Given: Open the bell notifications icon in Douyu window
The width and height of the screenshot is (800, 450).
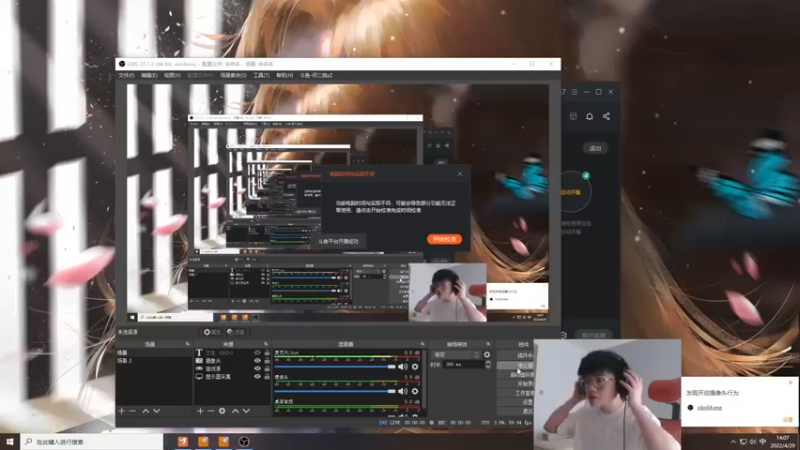Looking at the screenshot, I should (x=589, y=116).
